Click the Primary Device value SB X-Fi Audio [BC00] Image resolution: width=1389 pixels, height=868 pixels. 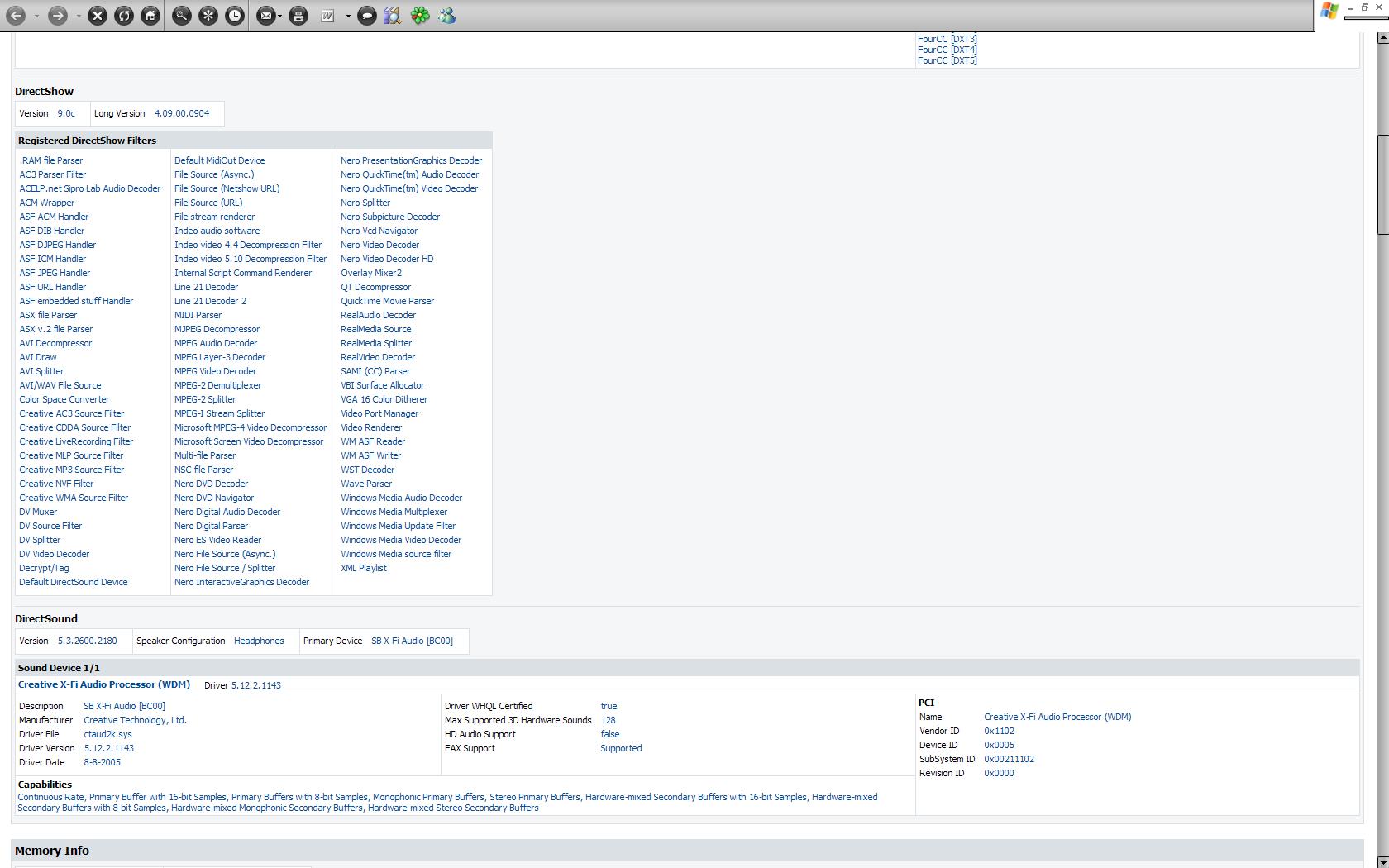[x=412, y=641]
